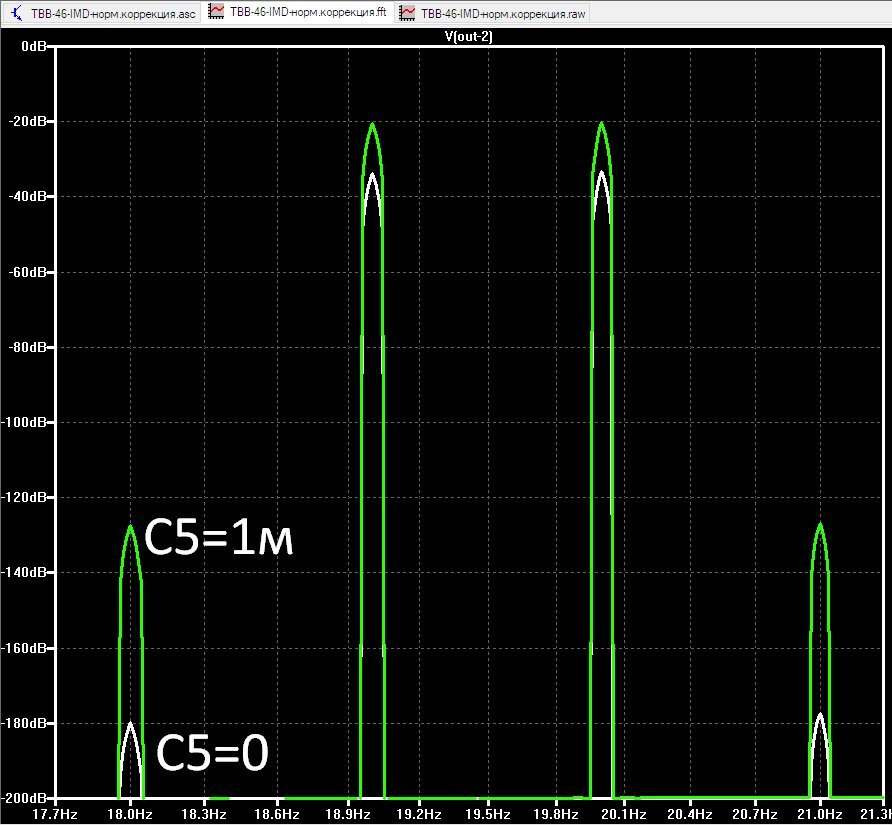The width and height of the screenshot is (892, 825).
Task: Click the green peak near 19.0Hz
Action: 373,125
